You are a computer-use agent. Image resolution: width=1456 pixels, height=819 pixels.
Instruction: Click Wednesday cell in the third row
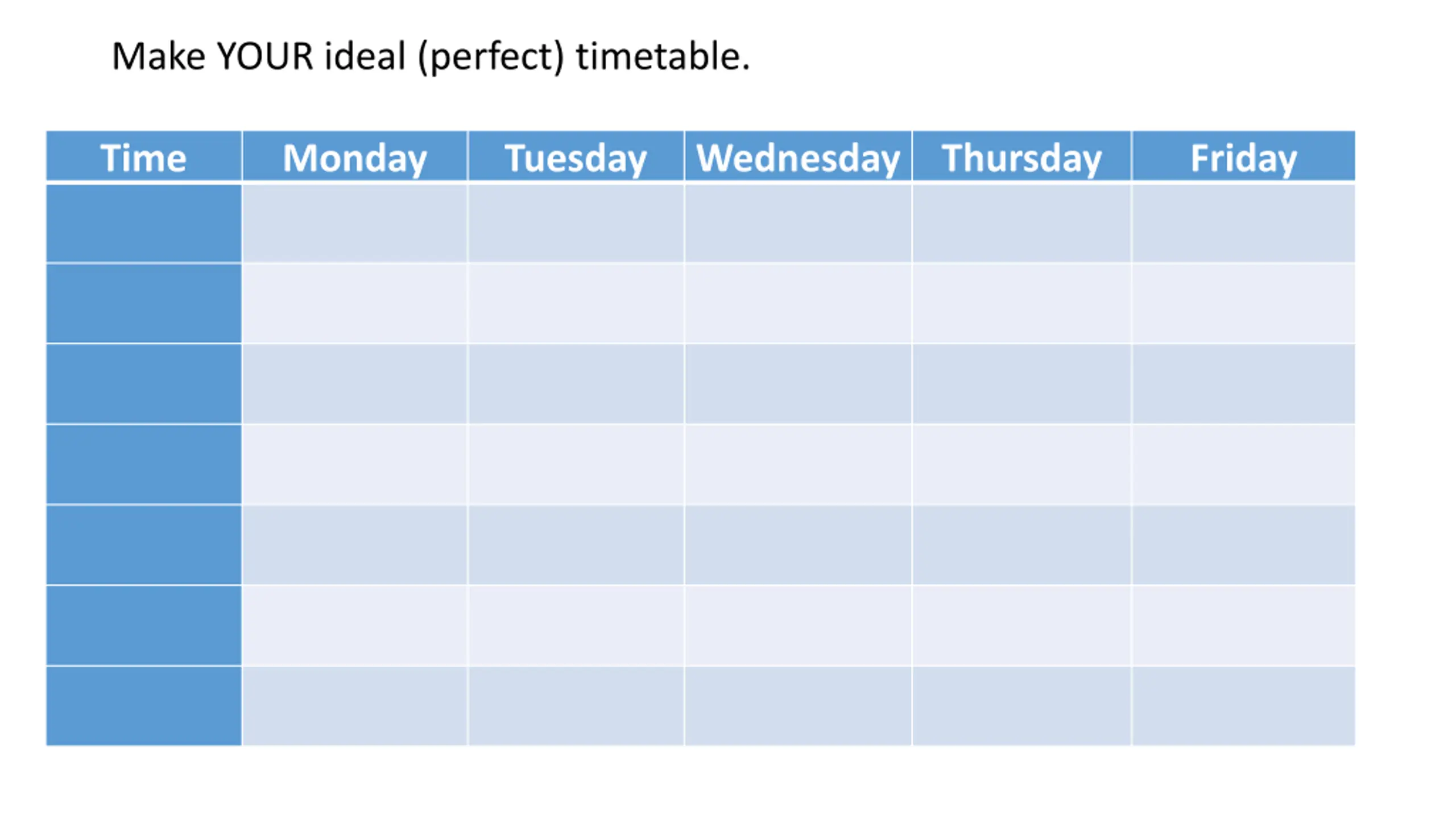tap(797, 384)
